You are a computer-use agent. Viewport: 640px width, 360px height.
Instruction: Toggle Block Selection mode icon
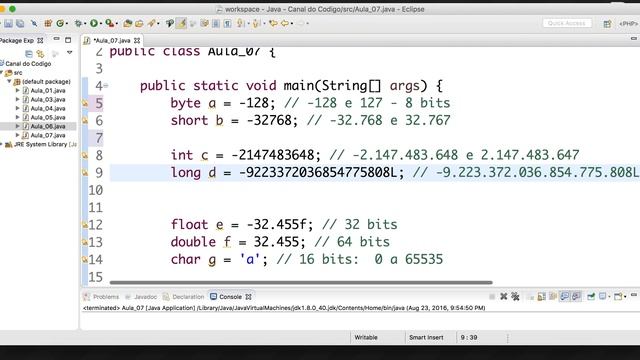click(x=216, y=24)
